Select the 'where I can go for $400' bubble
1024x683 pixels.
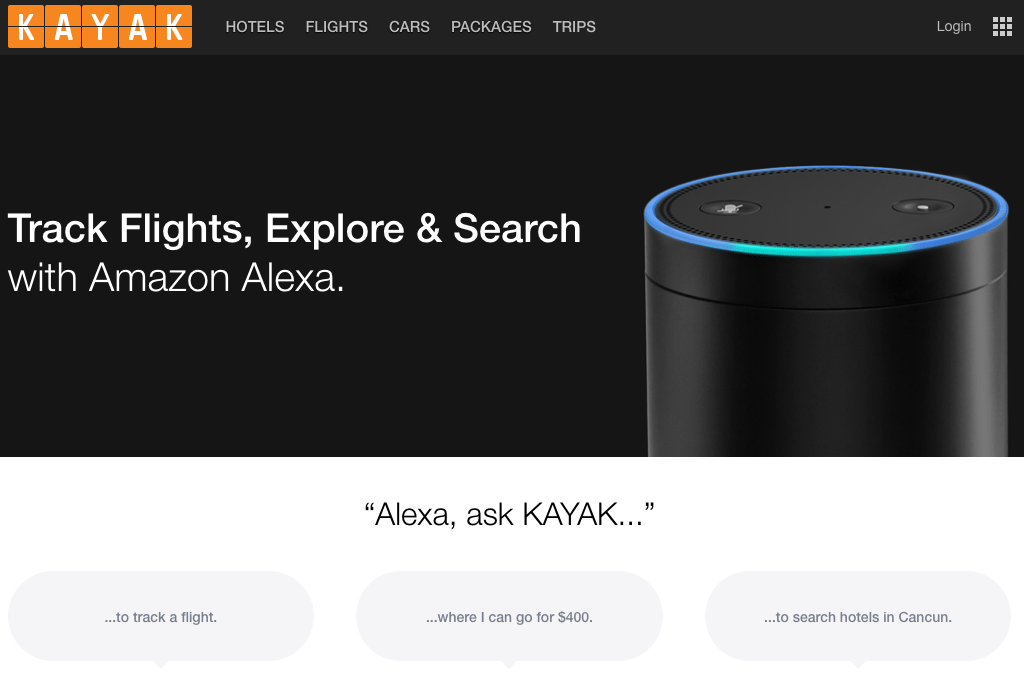(509, 617)
